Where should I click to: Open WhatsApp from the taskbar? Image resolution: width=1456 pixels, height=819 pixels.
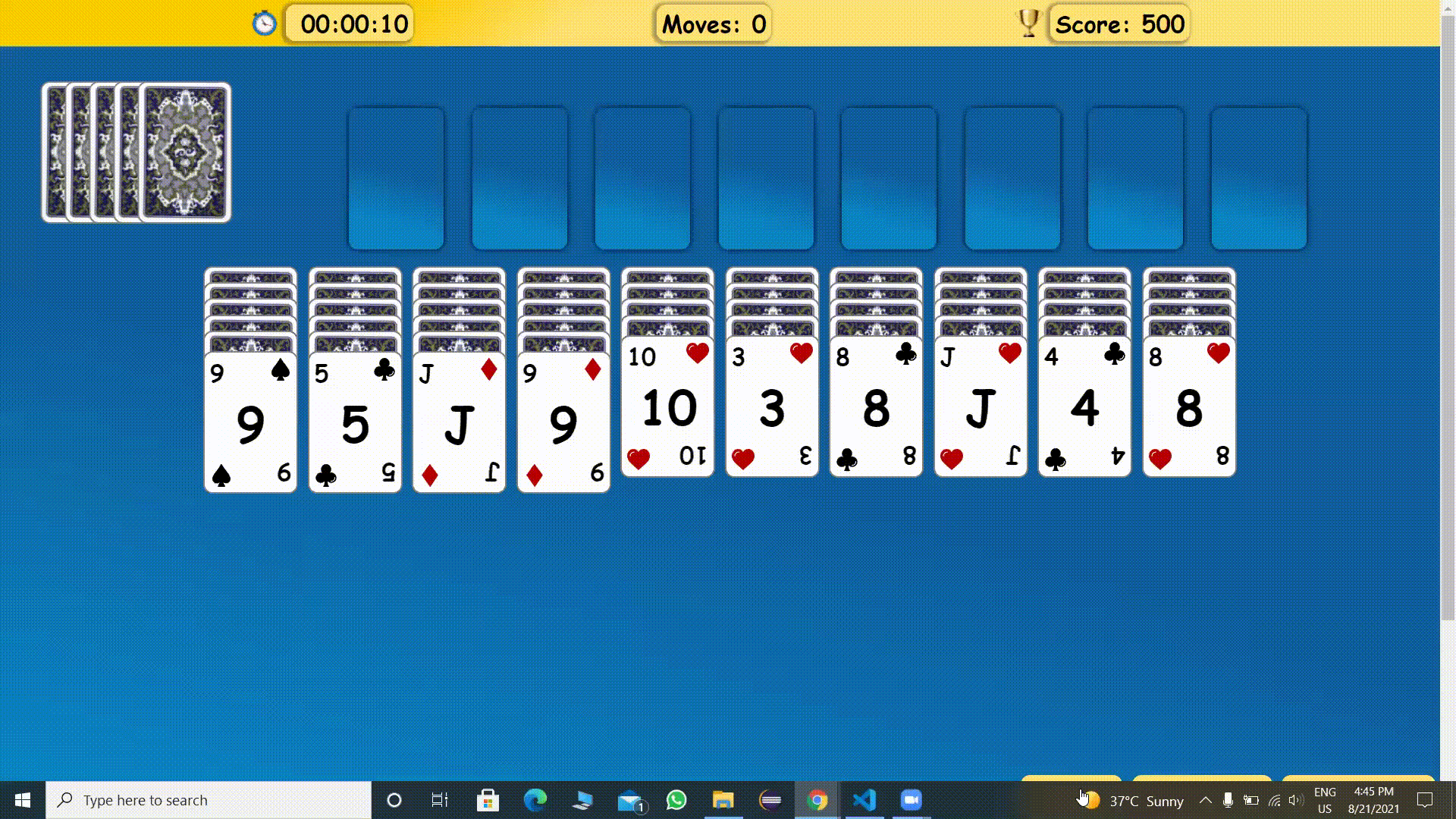[676, 800]
